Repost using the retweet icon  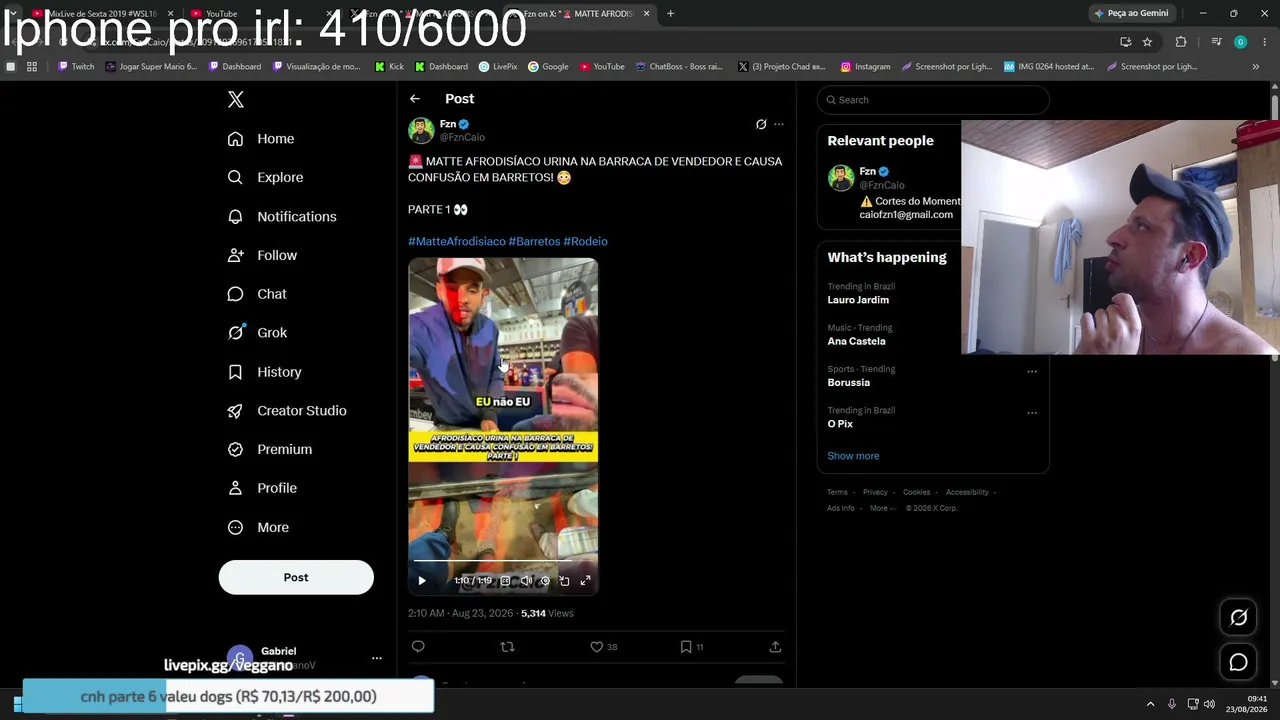[507, 647]
